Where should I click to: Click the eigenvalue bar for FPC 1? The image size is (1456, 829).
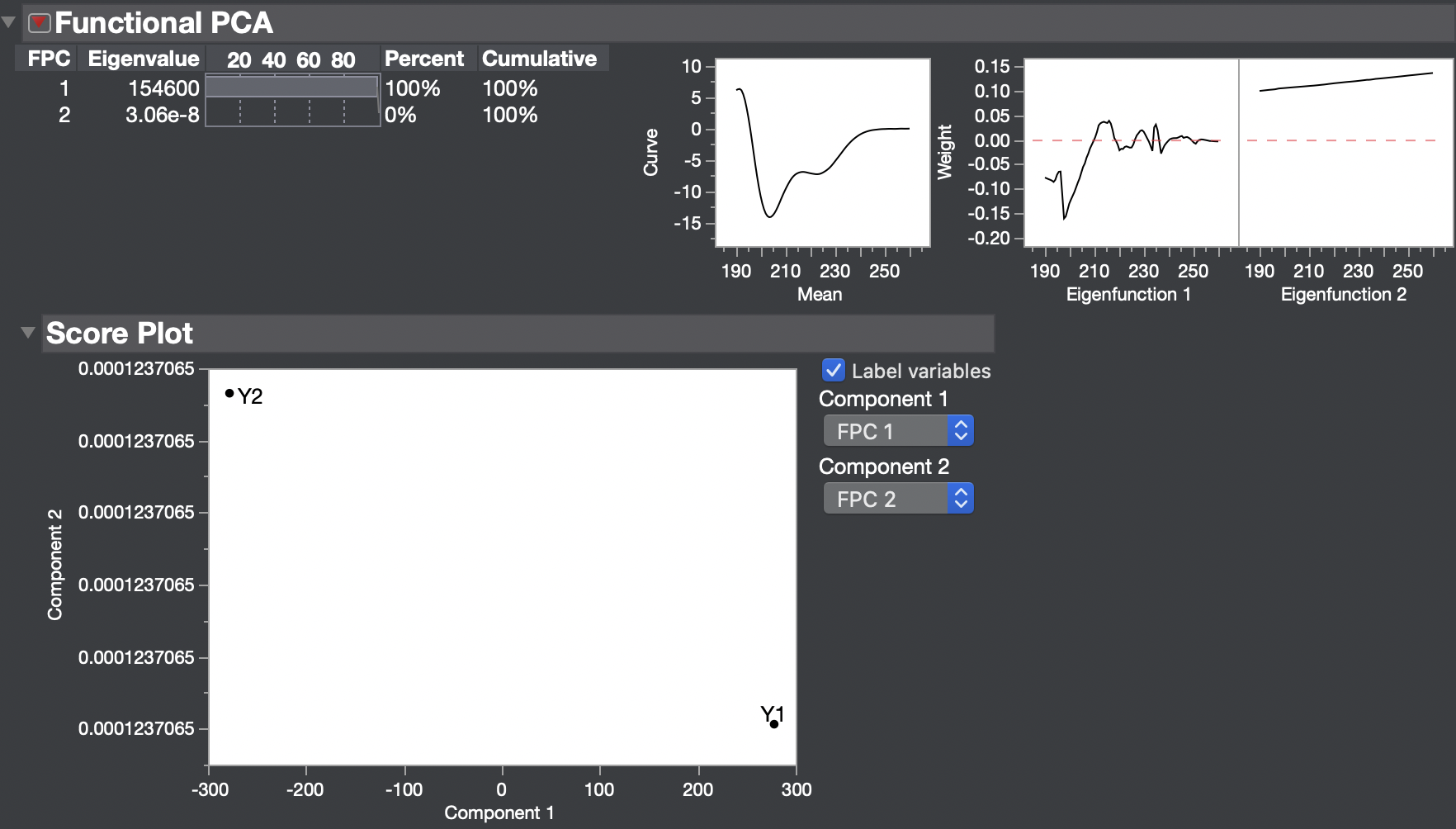click(293, 88)
